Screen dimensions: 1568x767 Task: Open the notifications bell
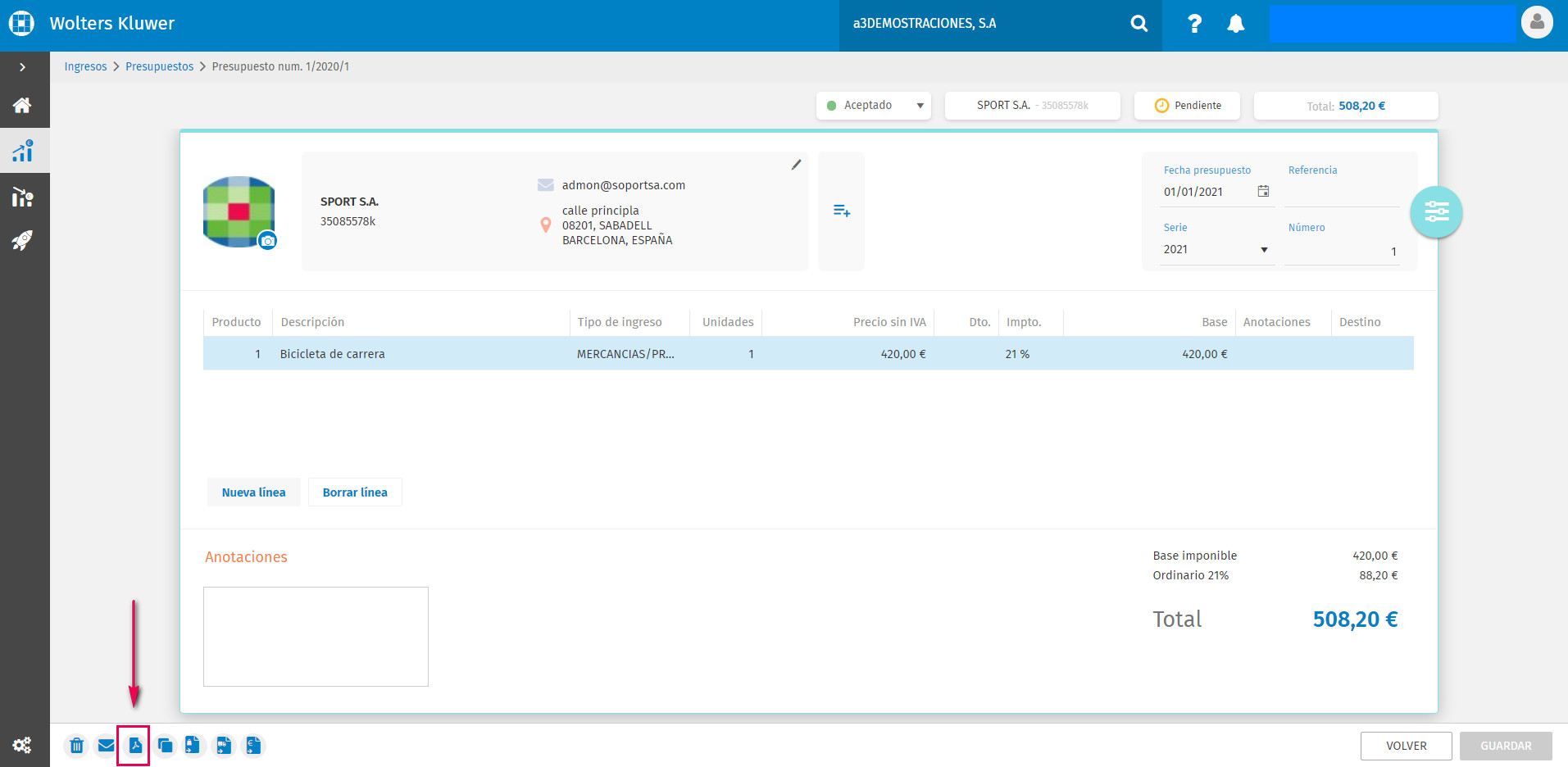coord(1235,24)
